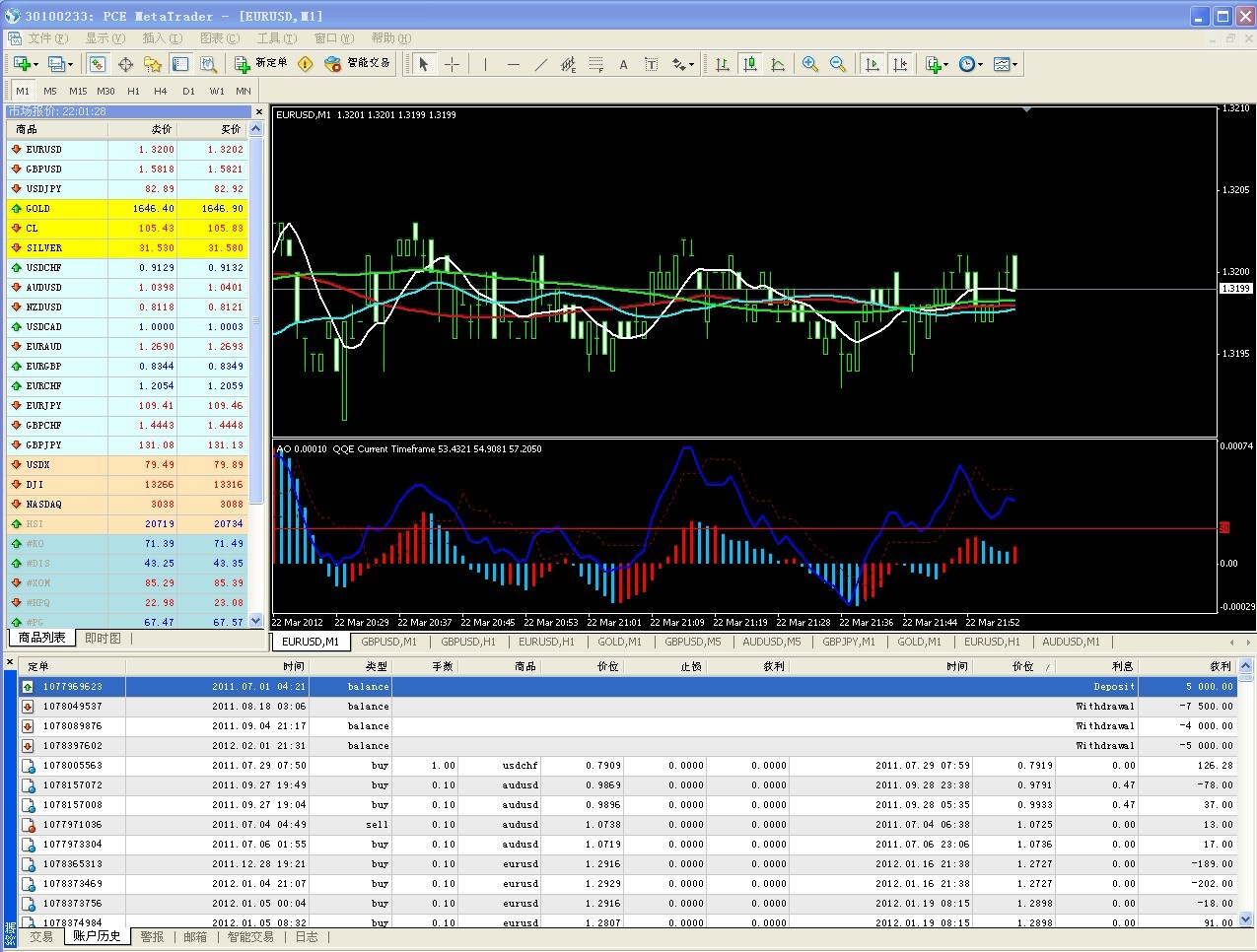Open the 日志 journal tab in terminal

307,937
